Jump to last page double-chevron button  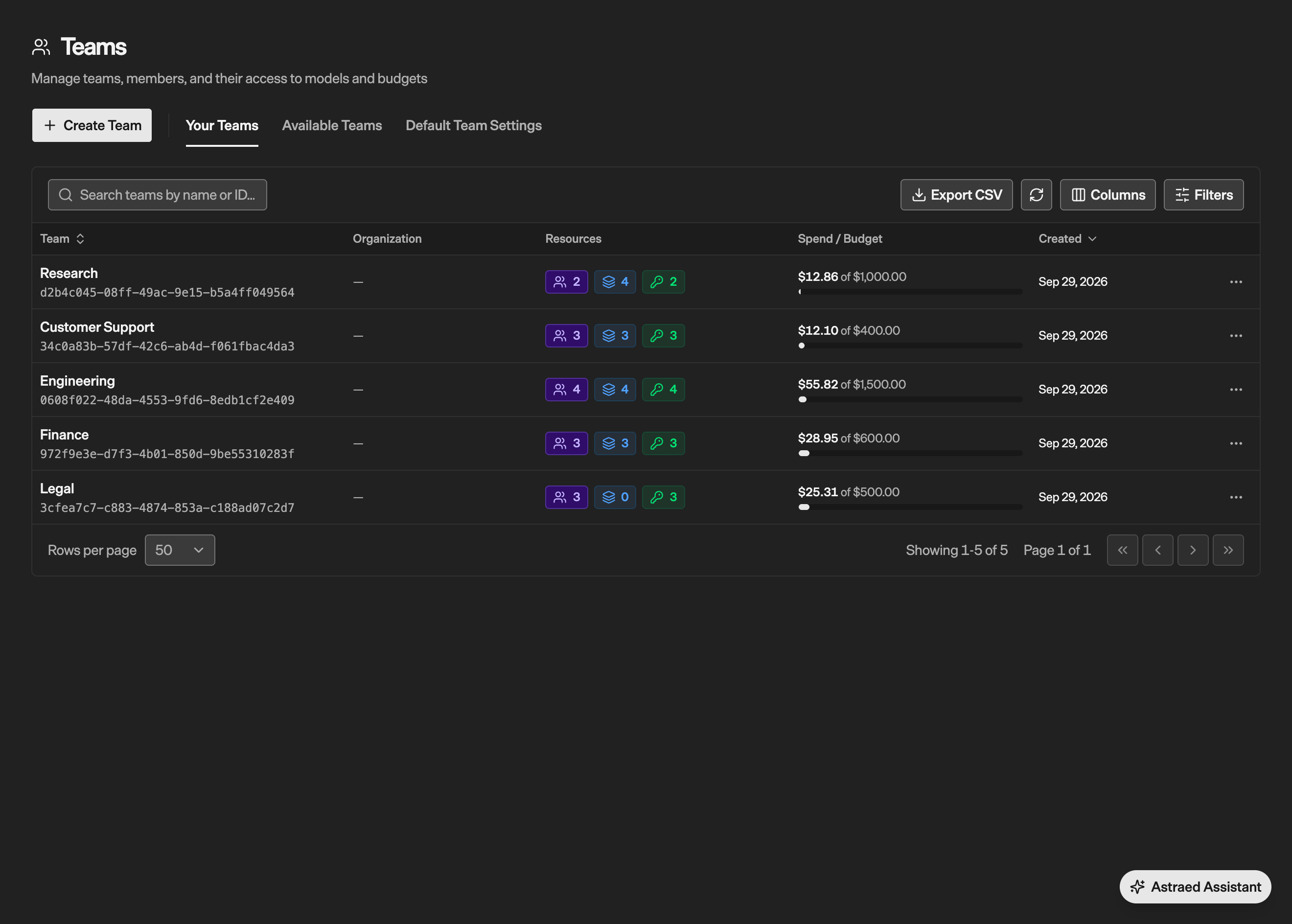pos(1228,550)
